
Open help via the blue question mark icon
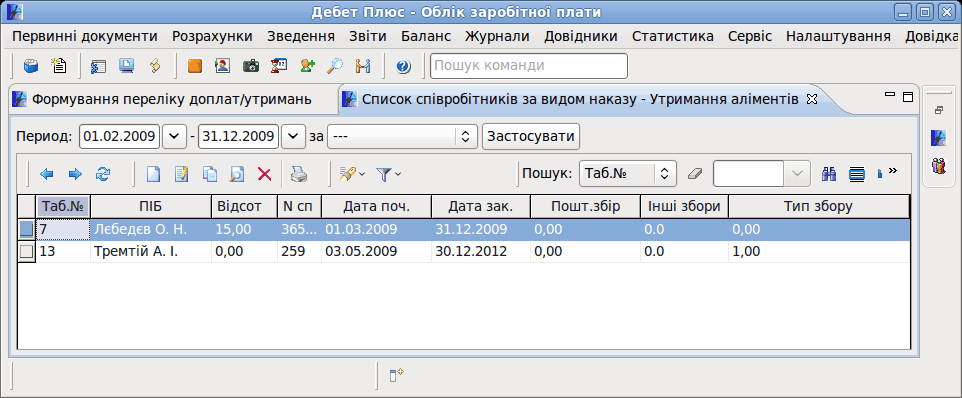coord(403,66)
